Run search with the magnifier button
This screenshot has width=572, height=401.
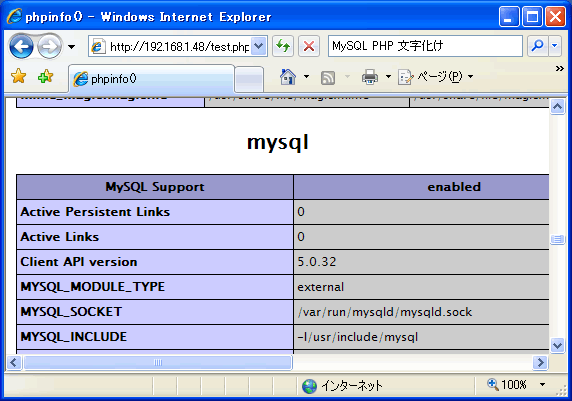click(x=537, y=46)
